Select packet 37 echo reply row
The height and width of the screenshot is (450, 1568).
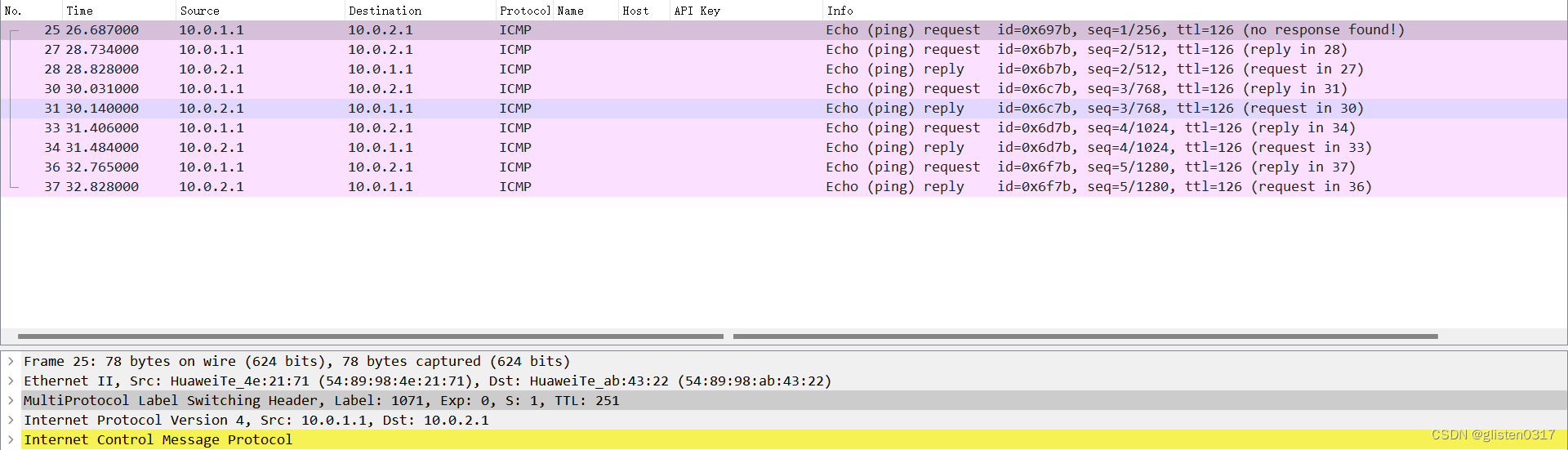click(x=784, y=187)
